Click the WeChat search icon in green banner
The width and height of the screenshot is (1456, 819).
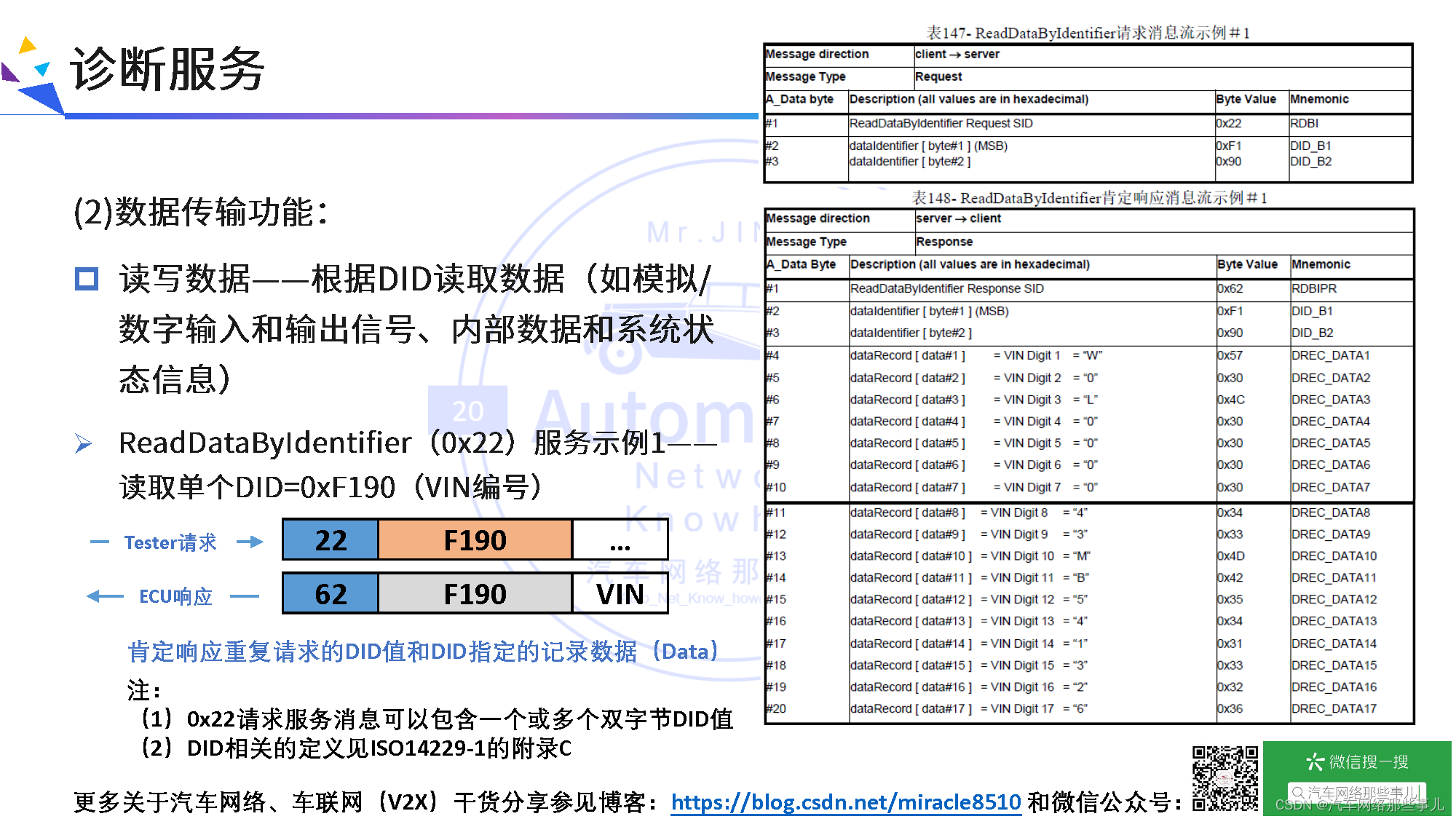pyautogui.click(x=1315, y=761)
